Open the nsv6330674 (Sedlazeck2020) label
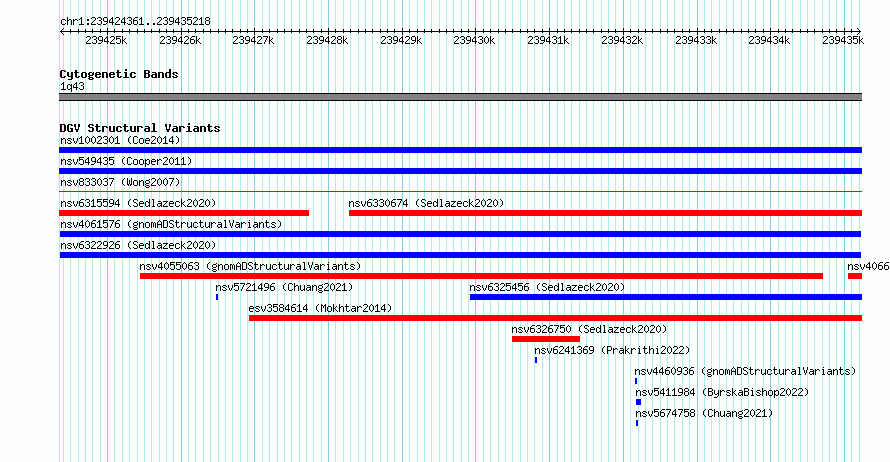This screenshot has height=462, width=890. point(426,203)
